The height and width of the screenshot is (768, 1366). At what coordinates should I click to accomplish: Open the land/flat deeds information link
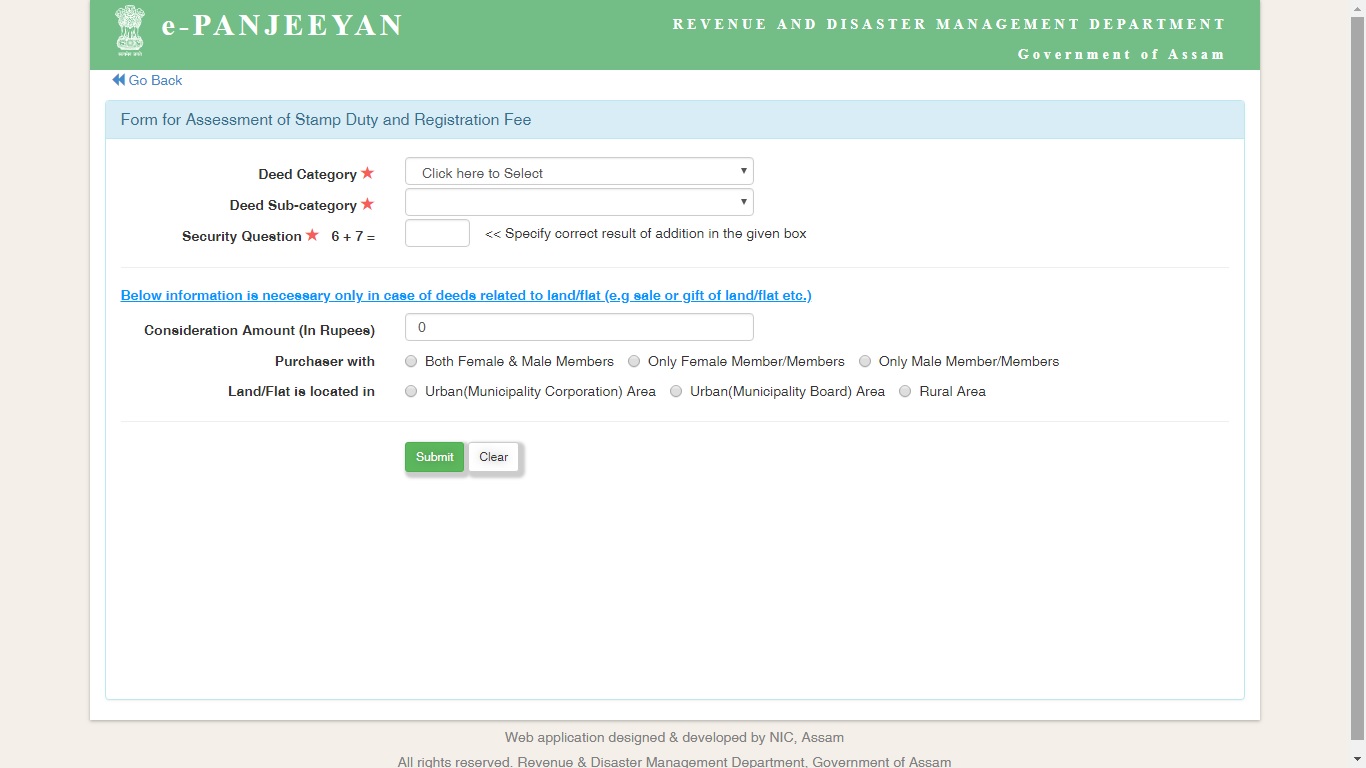tap(466, 296)
